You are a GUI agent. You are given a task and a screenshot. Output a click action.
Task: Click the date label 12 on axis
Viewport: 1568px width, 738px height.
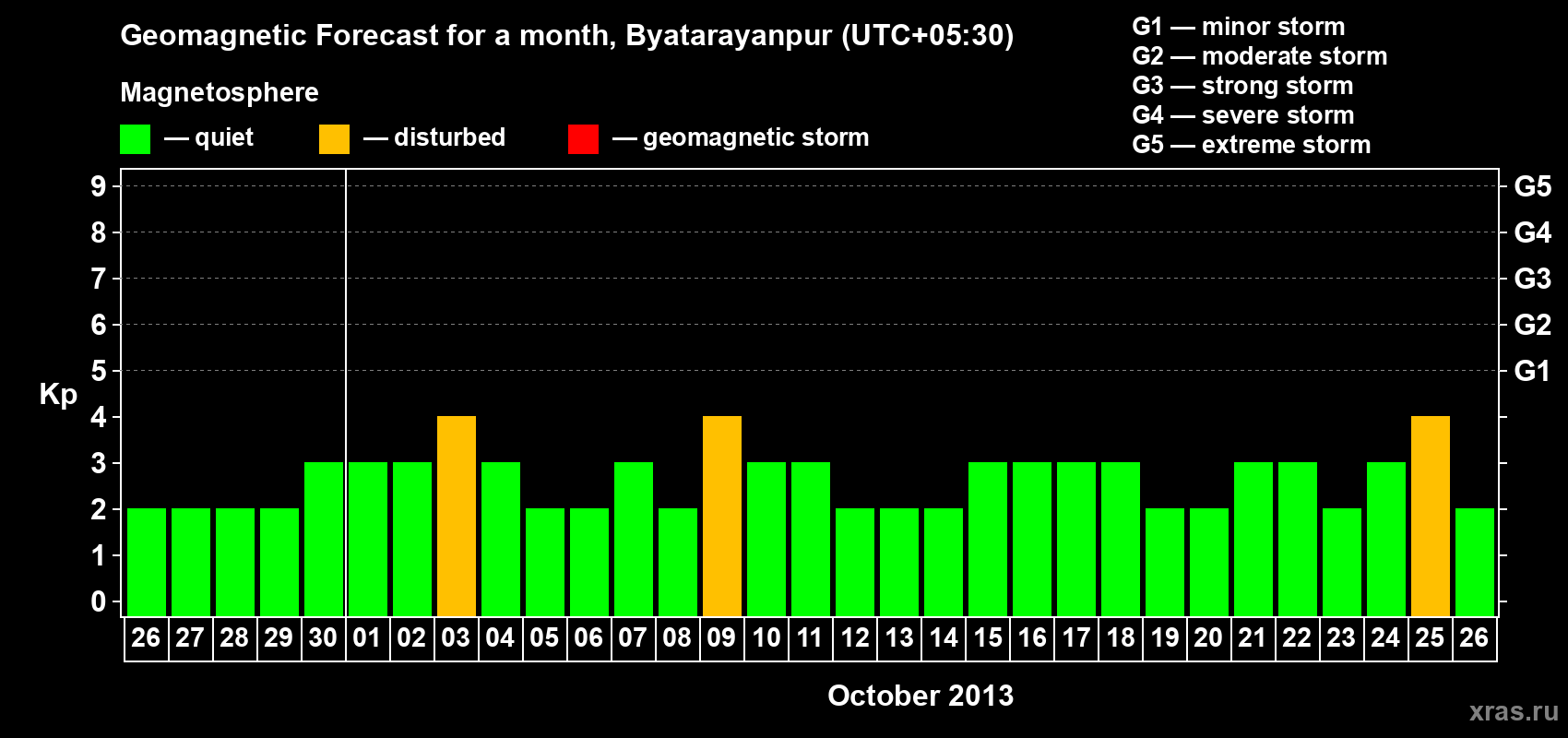(855, 638)
